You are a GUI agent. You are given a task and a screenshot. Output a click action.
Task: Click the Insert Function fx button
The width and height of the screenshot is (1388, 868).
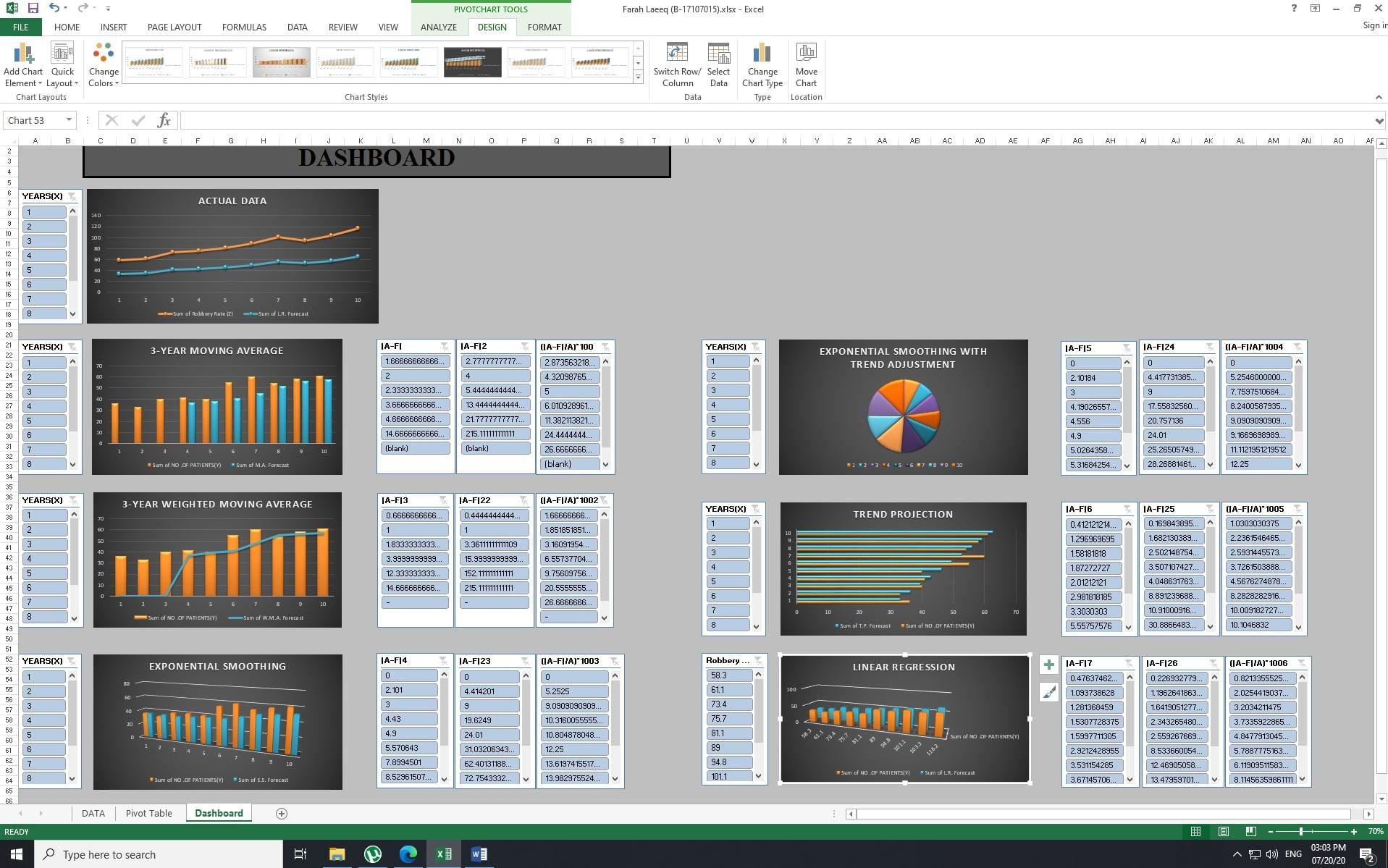tap(164, 119)
